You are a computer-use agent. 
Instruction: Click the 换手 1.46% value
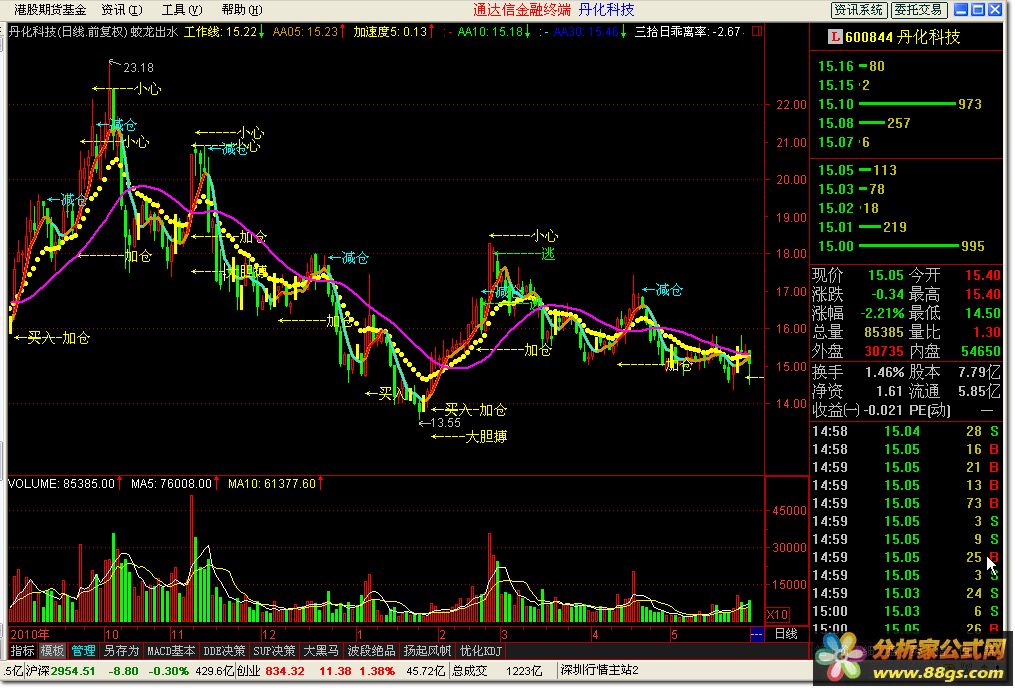click(x=884, y=373)
